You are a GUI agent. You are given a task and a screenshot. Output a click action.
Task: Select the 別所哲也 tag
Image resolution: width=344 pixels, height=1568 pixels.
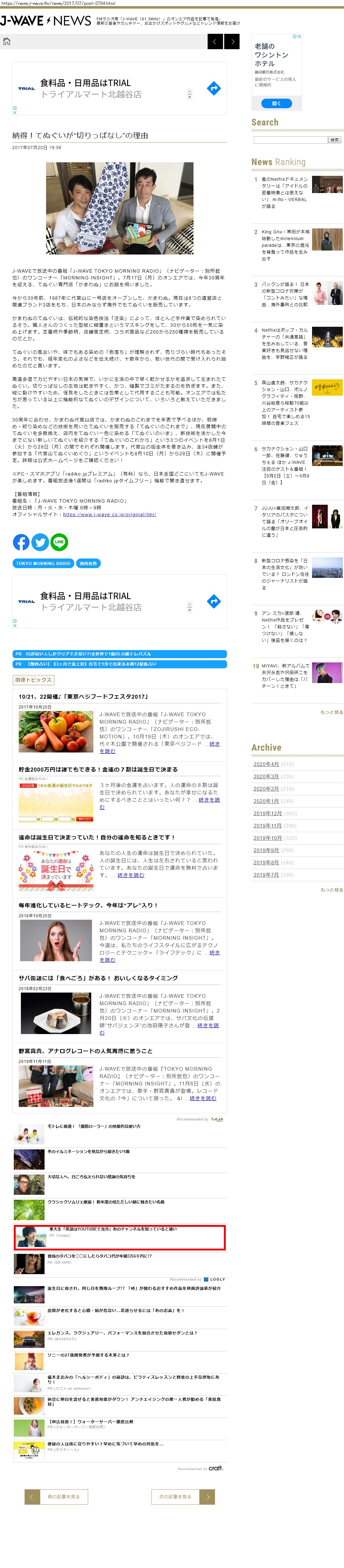click(88, 563)
